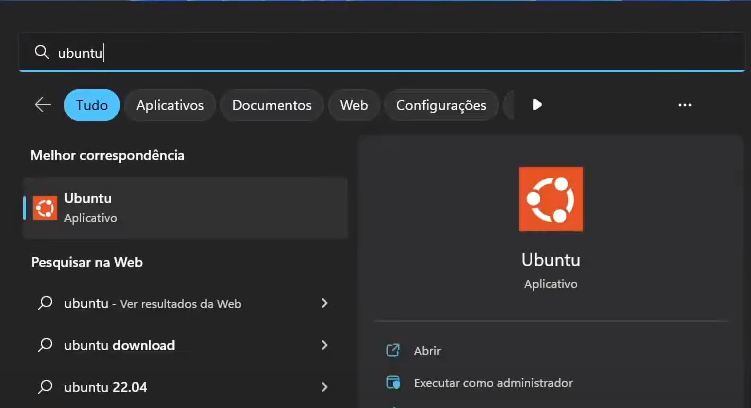
Task: Switch to the Web filter
Action: click(354, 105)
